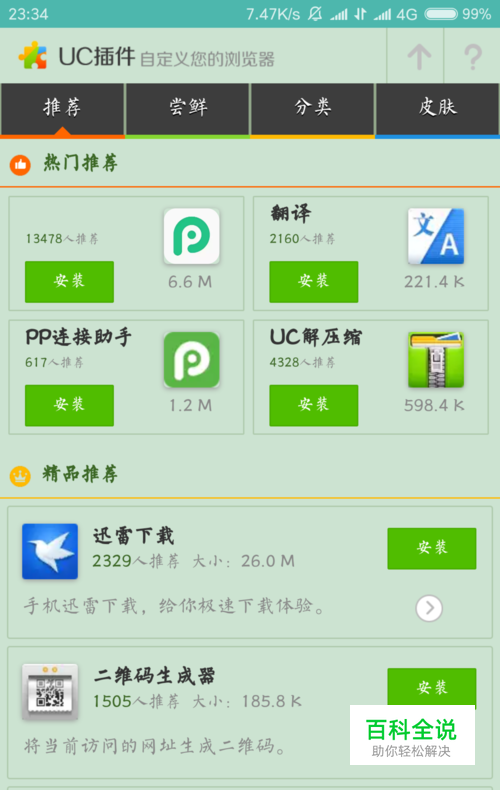Tap the UC插件 puzzle-piece logo
The width and height of the screenshot is (500, 790).
(x=33, y=55)
